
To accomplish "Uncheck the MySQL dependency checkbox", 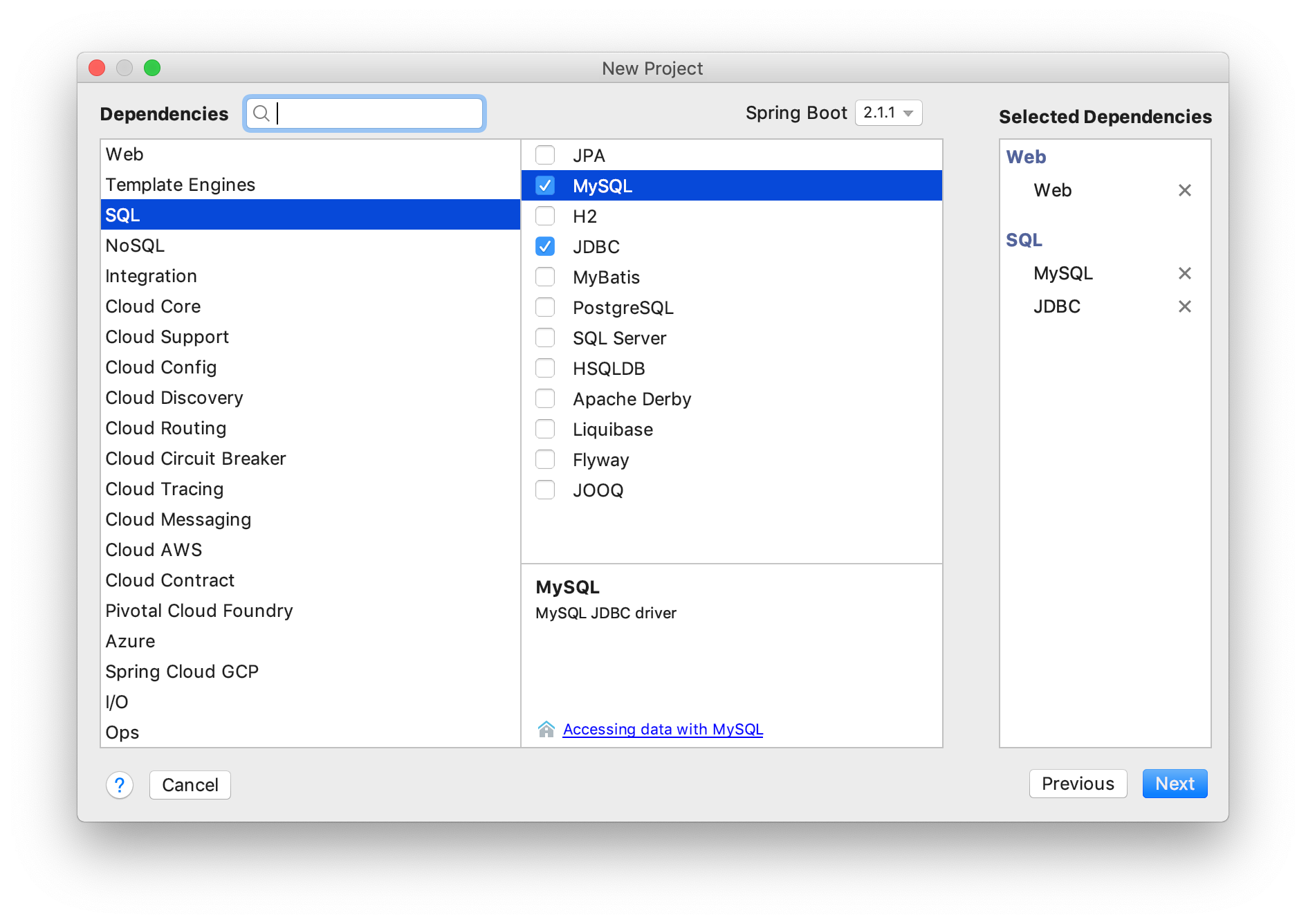I will tap(545, 185).
